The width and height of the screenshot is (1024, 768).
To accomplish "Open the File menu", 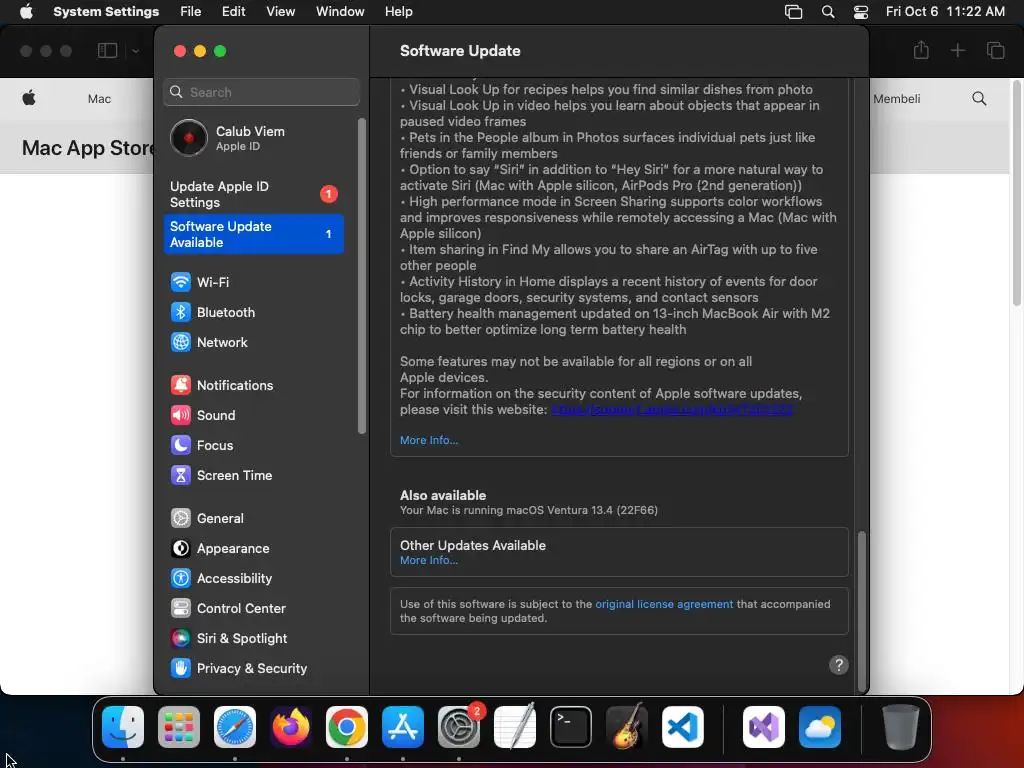I will click(x=191, y=12).
